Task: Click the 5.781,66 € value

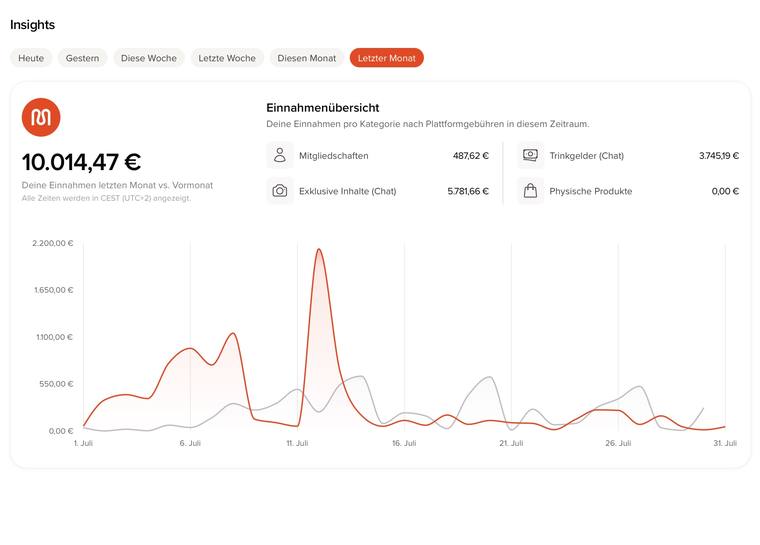Action: [468, 191]
